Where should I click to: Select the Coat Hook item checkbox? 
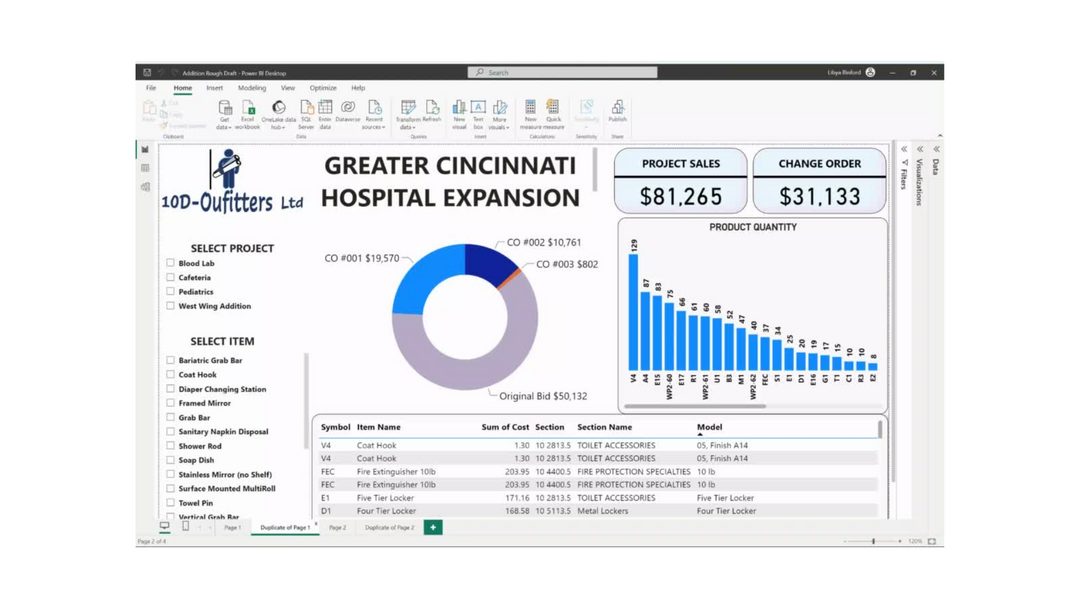(x=171, y=375)
